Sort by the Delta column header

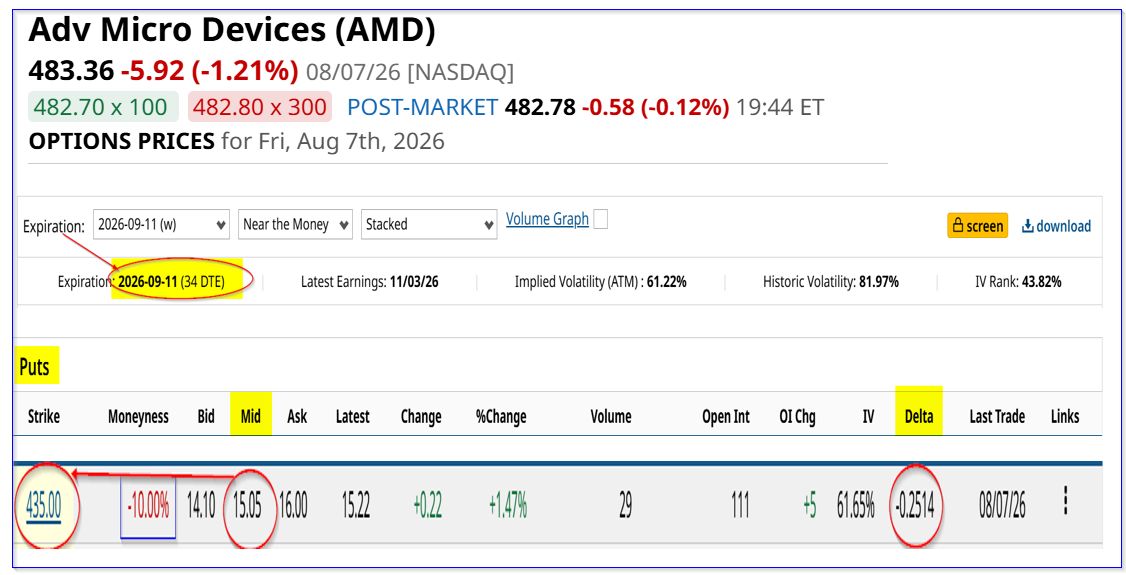point(918,416)
